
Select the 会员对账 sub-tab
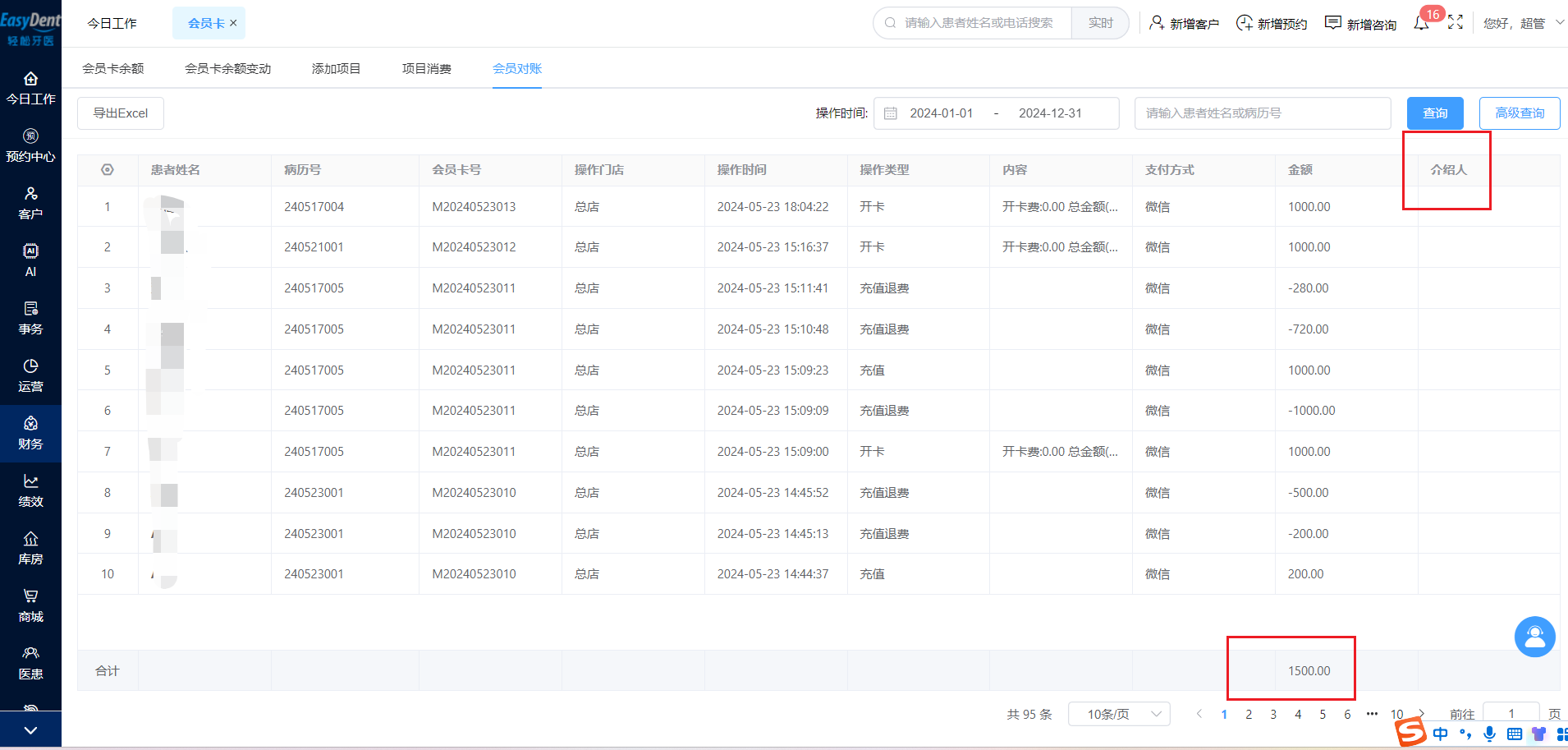tap(517, 68)
